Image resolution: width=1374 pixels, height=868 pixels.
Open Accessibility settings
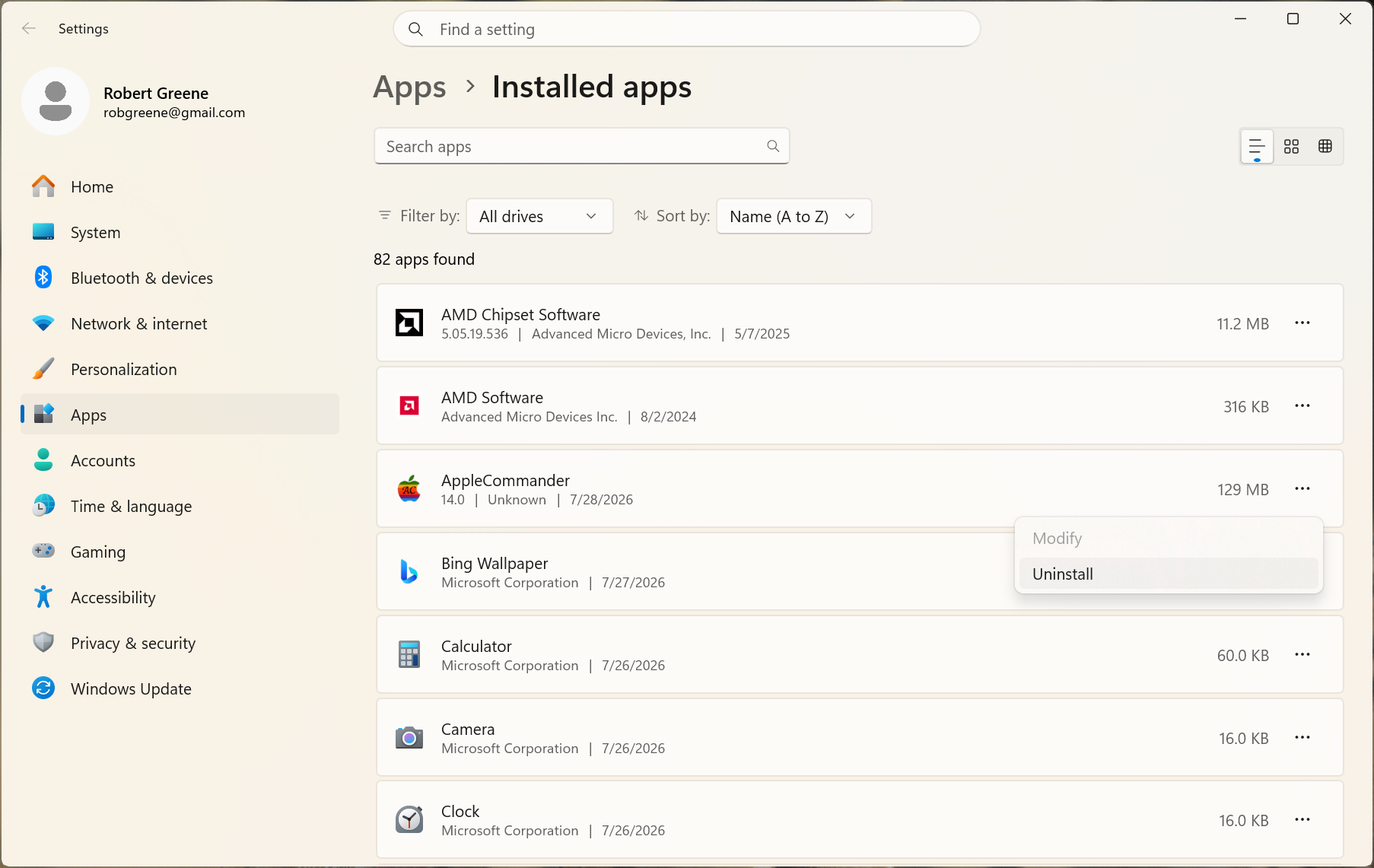tap(180, 597)
